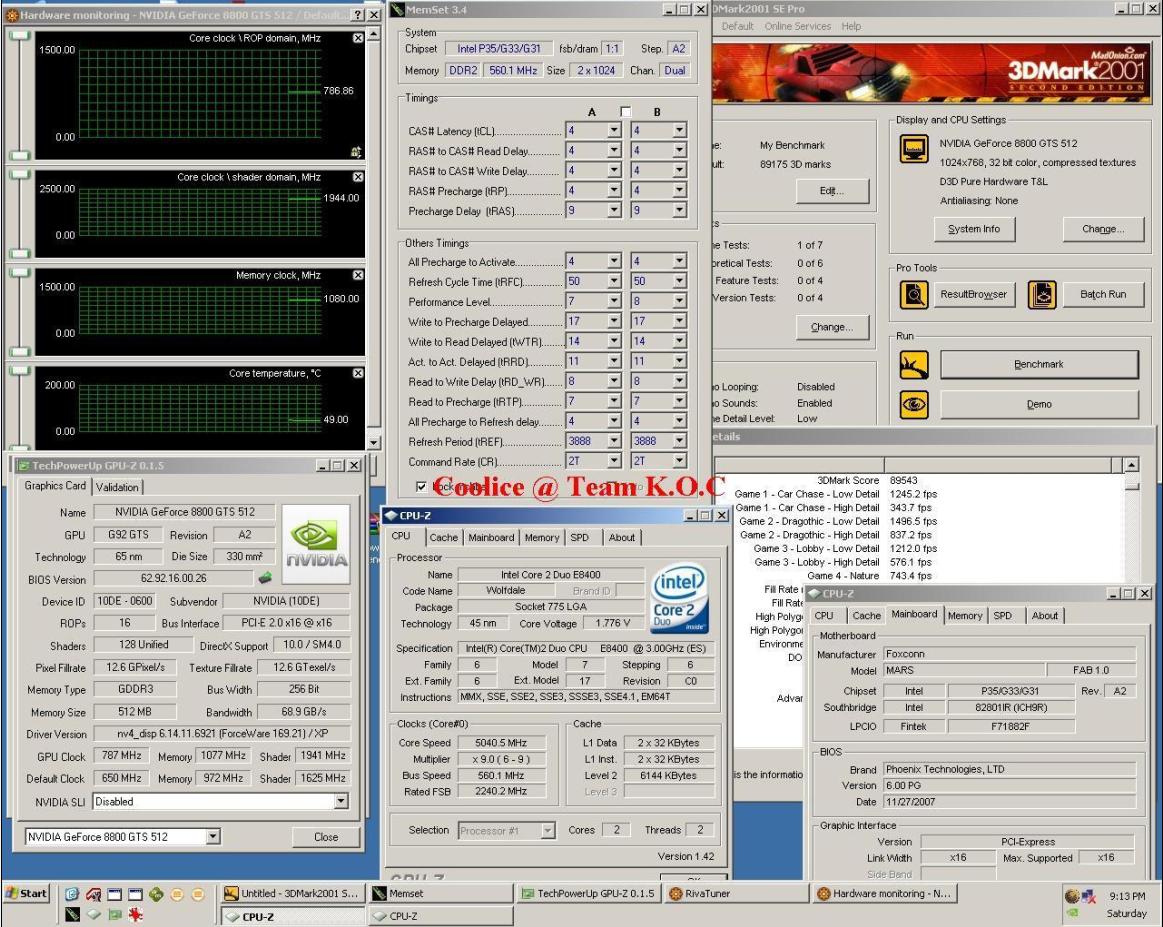
Task: Click the Intel Core 2 Duo logo in CPU-Z
Action: point(679,599)
